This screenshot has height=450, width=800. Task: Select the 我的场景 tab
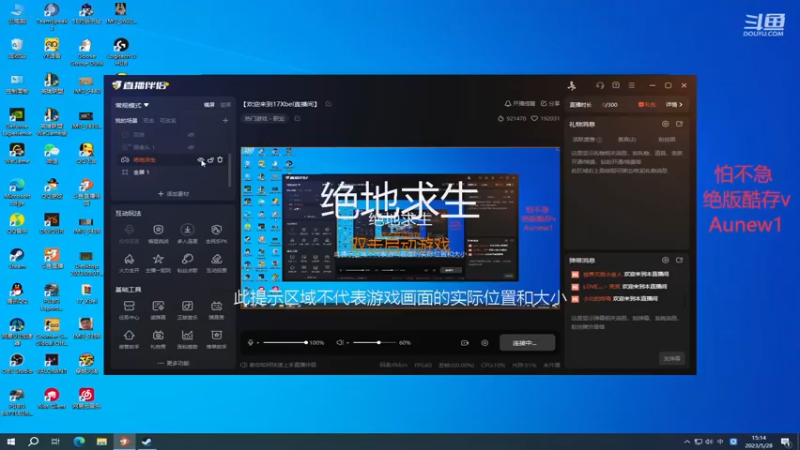[126, 120]
